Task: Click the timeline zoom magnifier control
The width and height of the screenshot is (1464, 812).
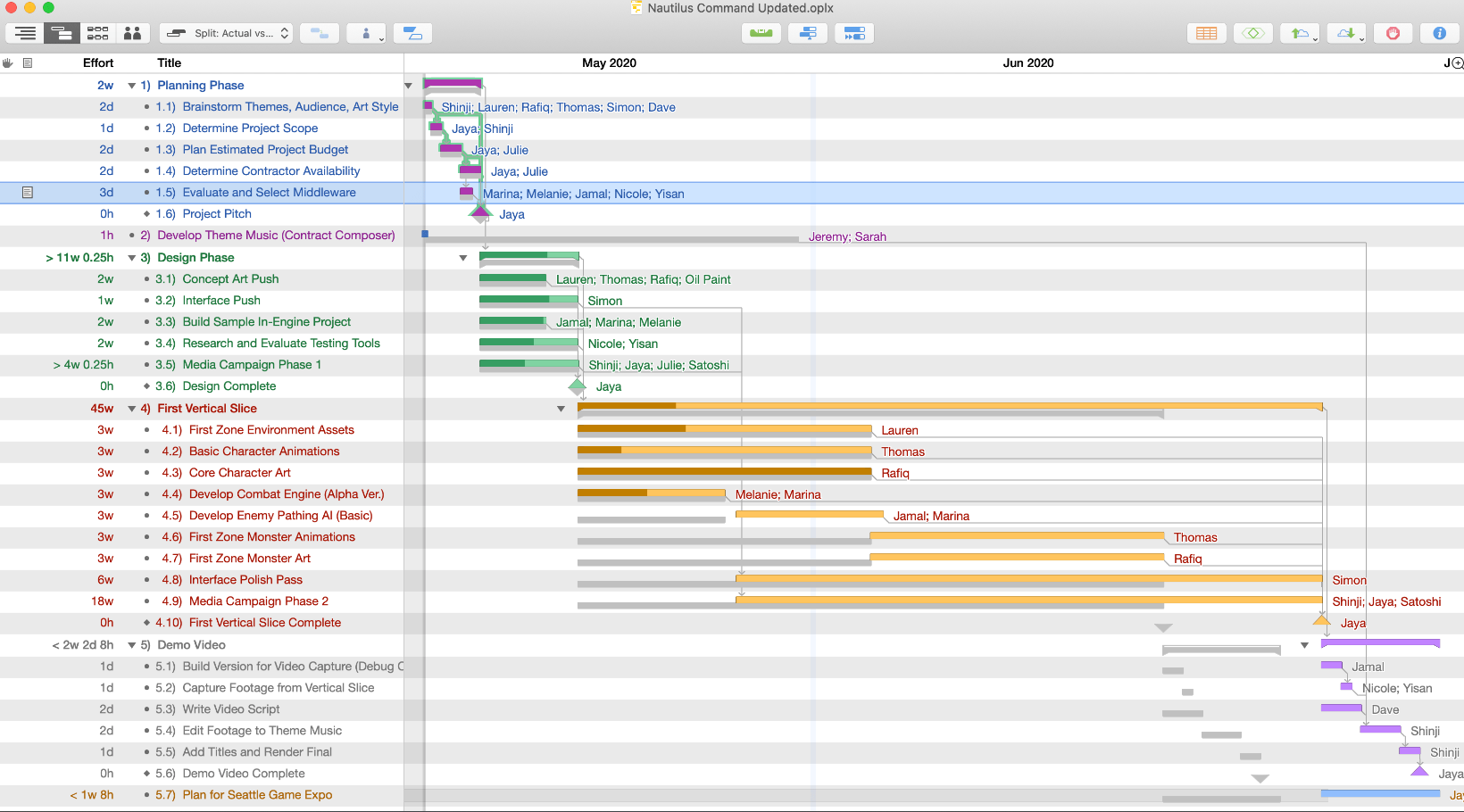Action: click(1456, 62)
